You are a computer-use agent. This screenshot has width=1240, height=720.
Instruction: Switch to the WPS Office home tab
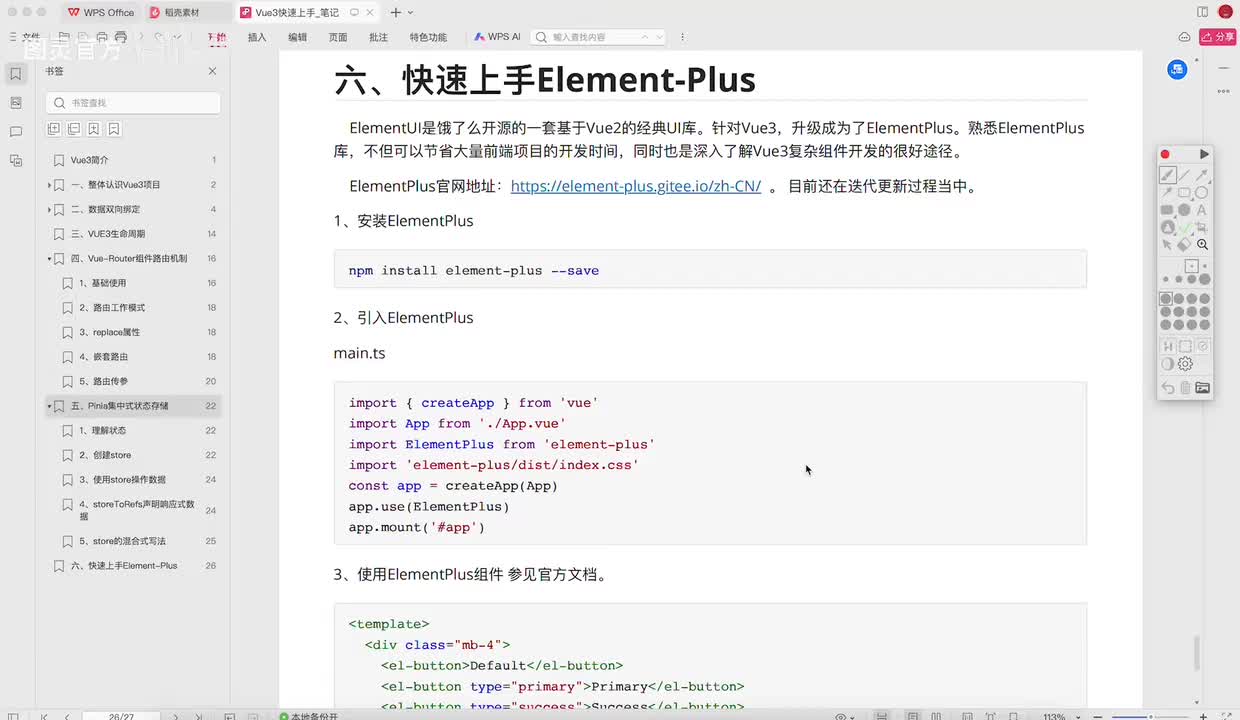[100, 12]
